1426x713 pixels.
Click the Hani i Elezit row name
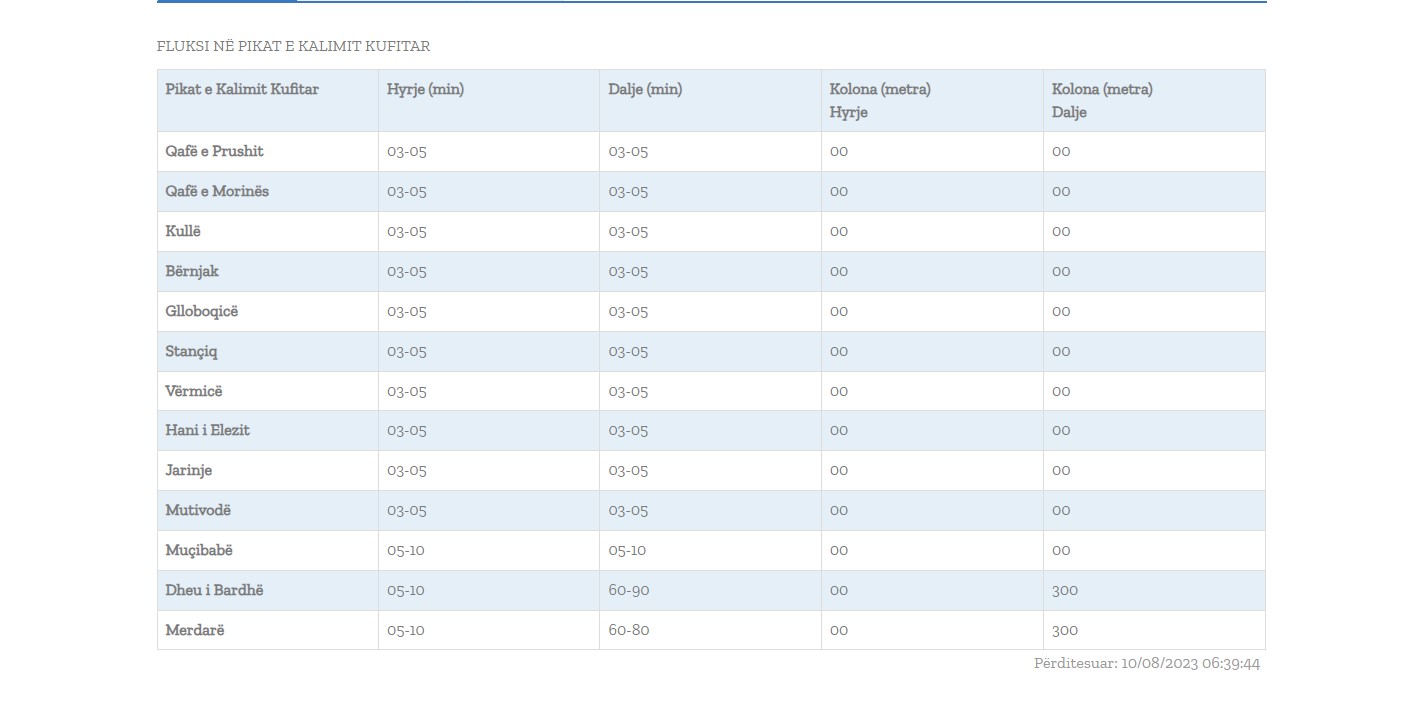[208, 430]
